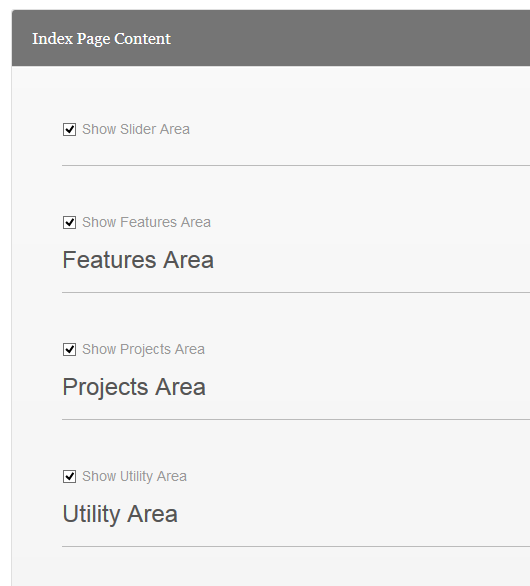Click the divider line under Projects Area heading
The width and height of the screenshot is (530, 586).
[x=296, y=419]
